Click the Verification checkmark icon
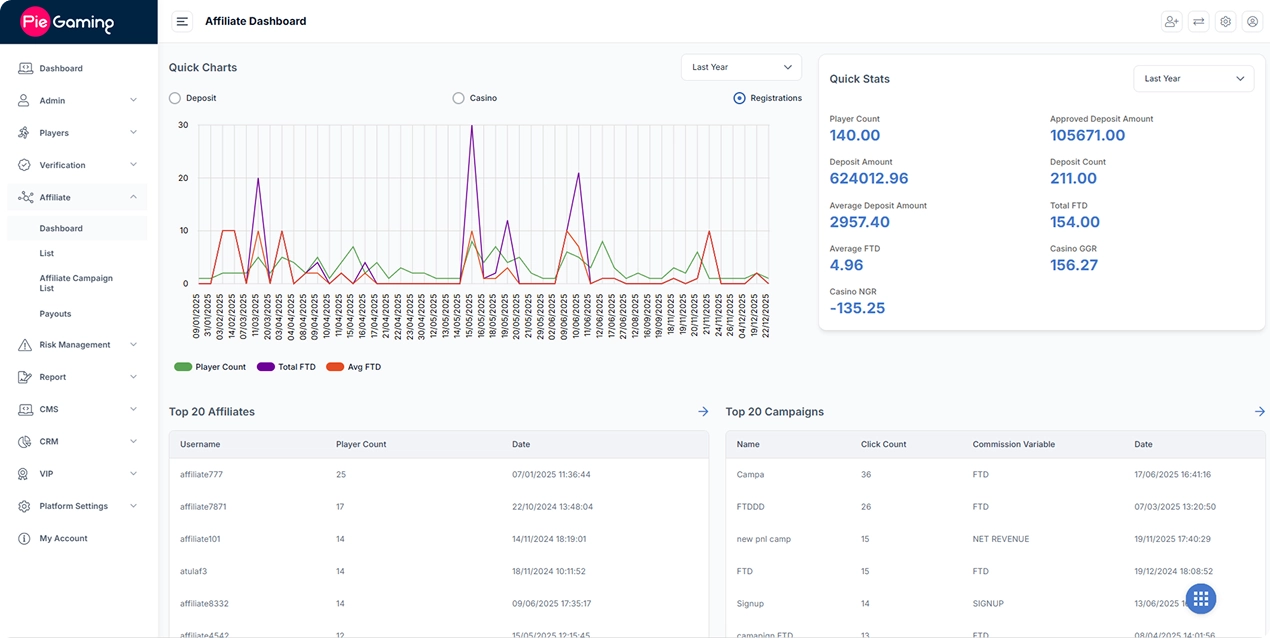This screenshot has width=1270, height=638. [x=24, y=164]
